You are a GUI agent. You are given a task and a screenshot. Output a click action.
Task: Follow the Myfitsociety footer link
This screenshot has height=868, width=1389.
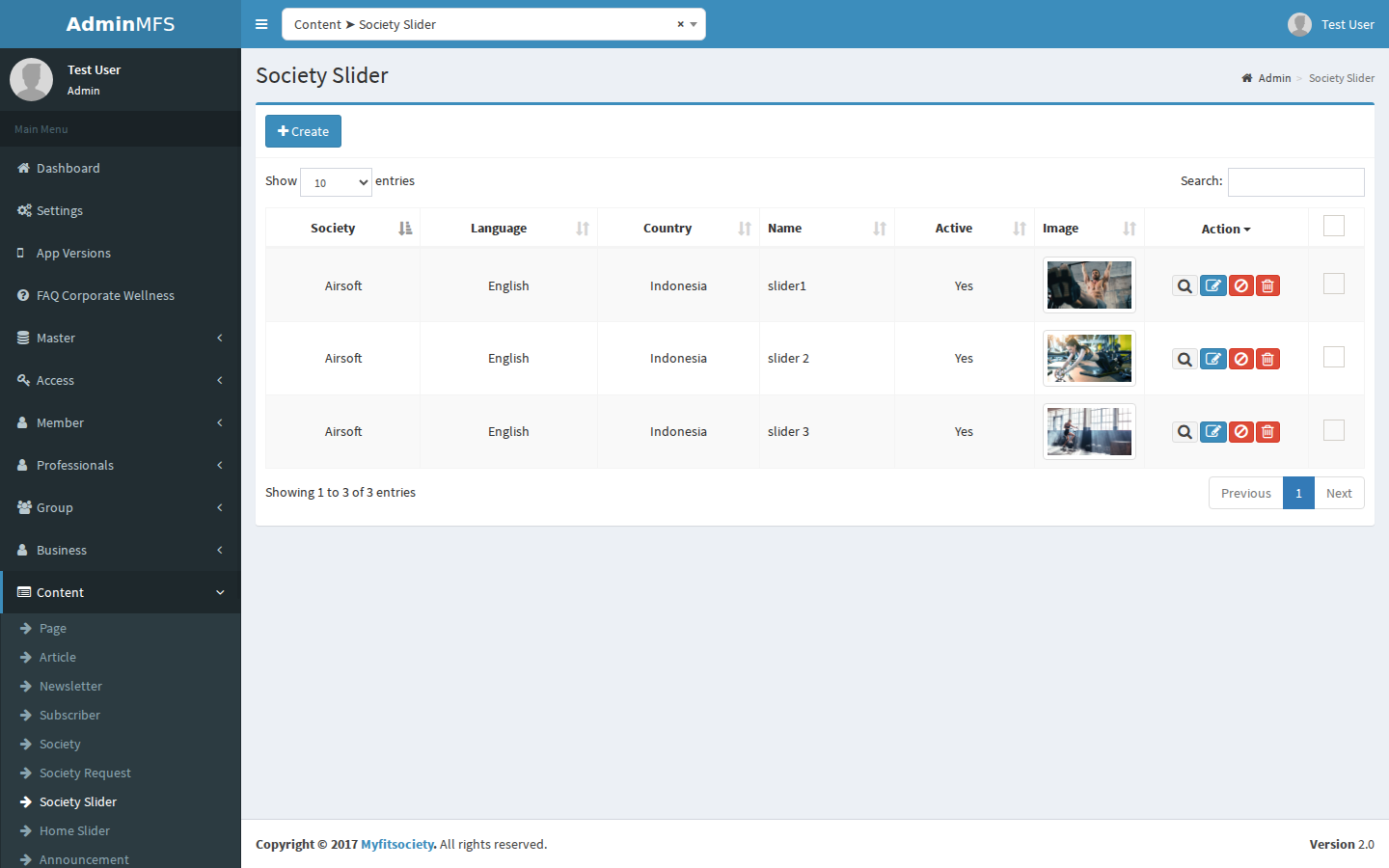click(397, 844)
